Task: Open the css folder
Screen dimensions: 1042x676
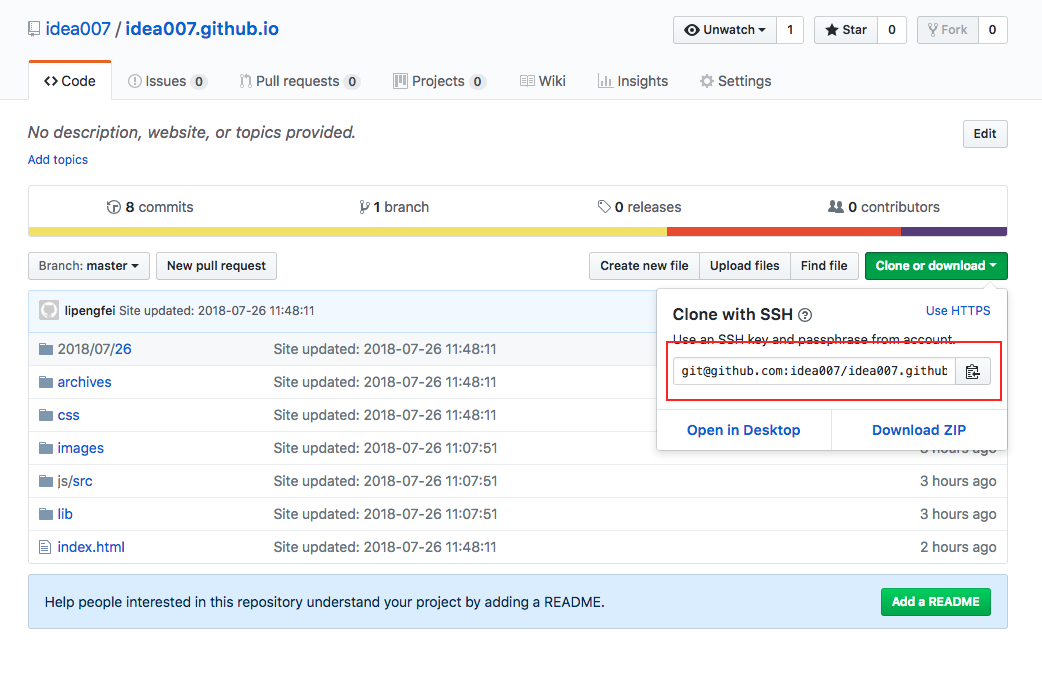Action: [68, 415]
